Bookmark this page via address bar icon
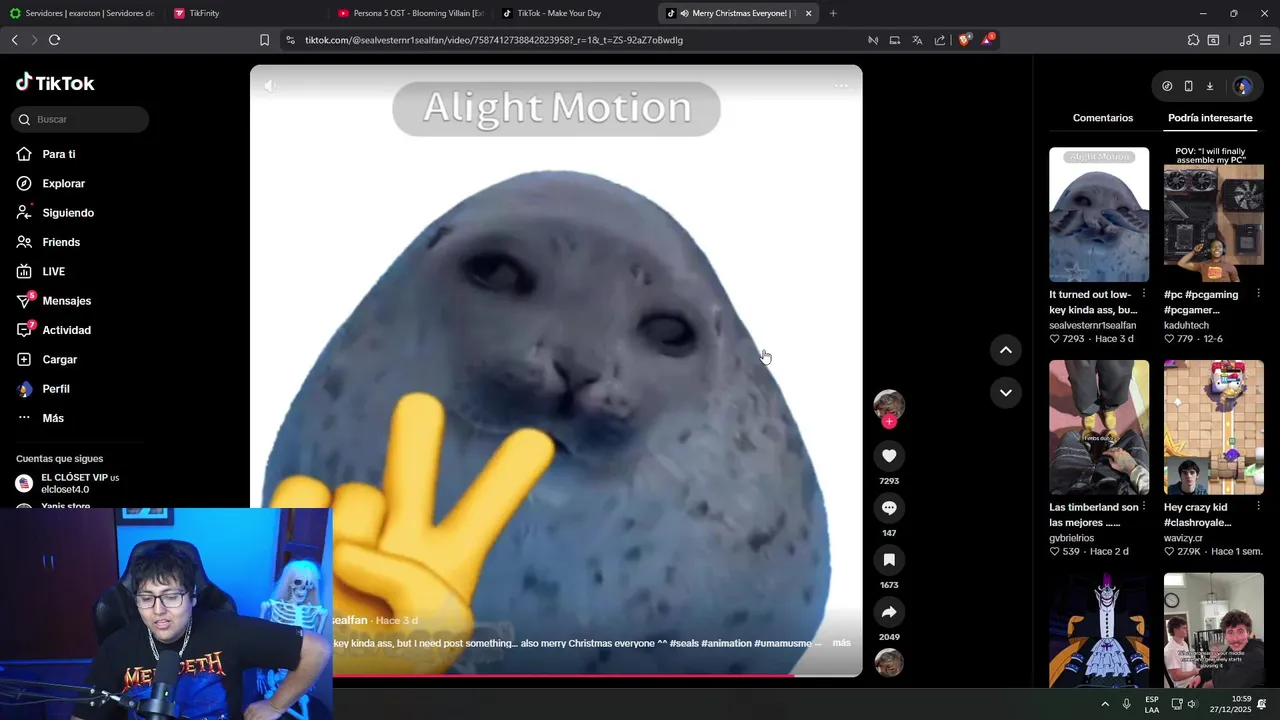The height and width of the screenshot is (720, 1280). [x=264, y=40]
